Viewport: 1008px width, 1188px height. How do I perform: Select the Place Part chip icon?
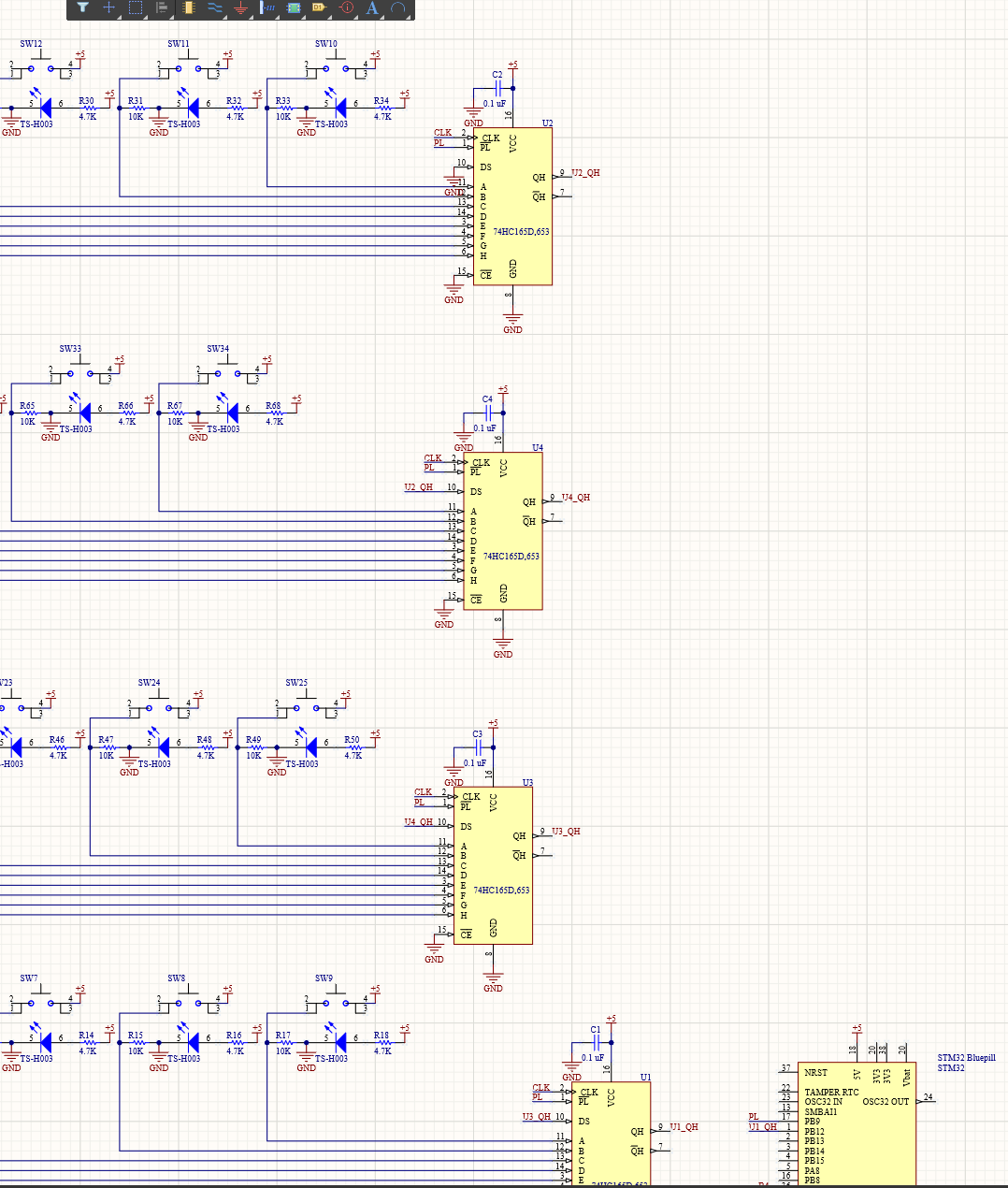coord(188,7)
